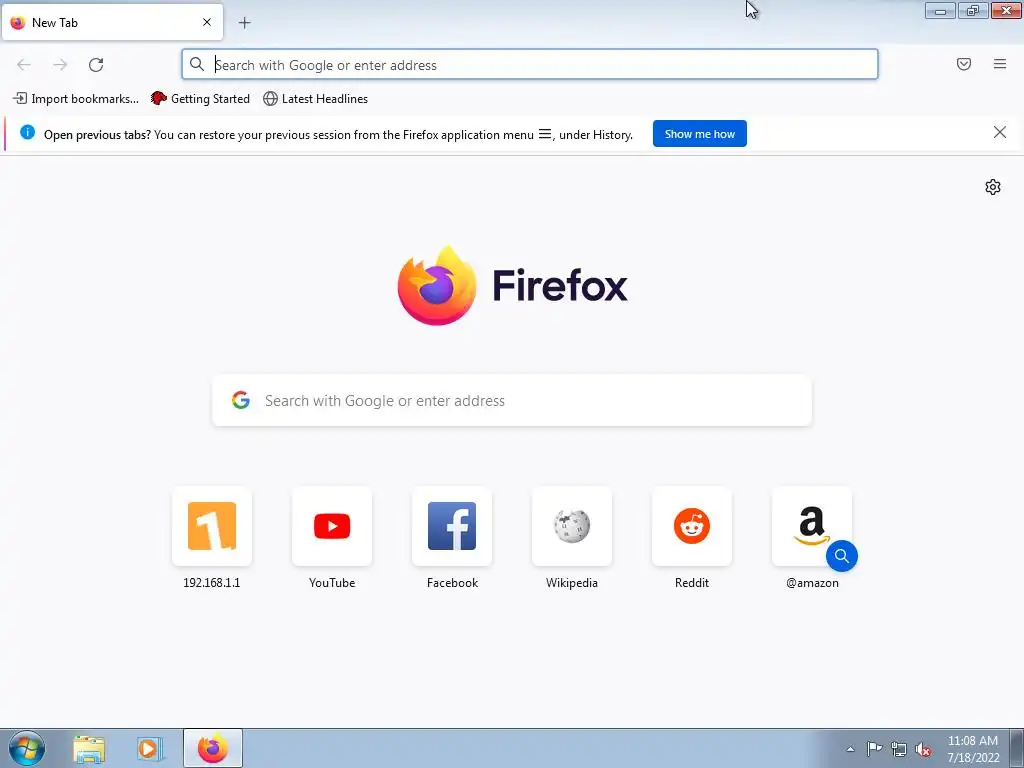Viewport: 1024px width, 768px height.
Task: Click the Firefox taskbar button
Action: click(x=213, y=748)
